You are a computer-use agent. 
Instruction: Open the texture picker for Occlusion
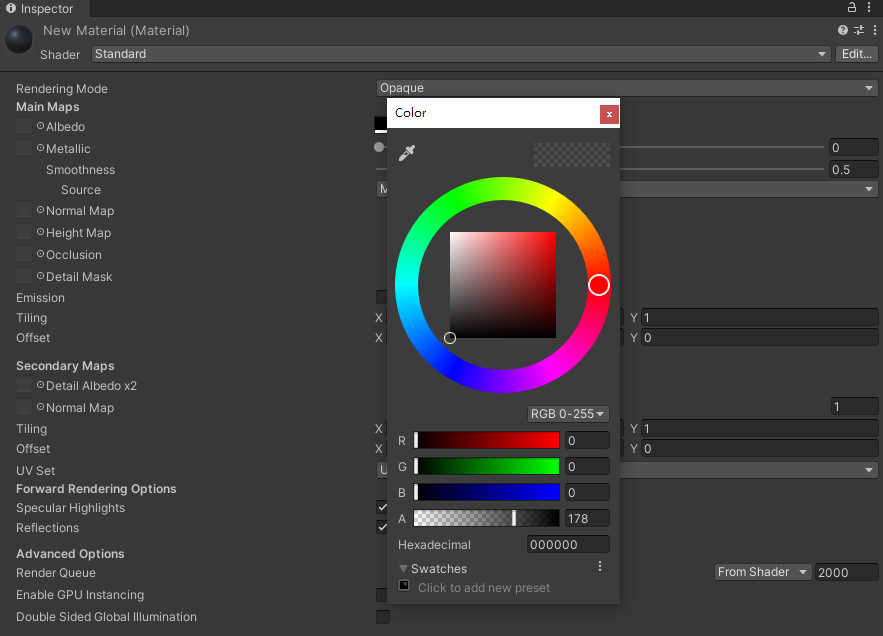[41, 254]
